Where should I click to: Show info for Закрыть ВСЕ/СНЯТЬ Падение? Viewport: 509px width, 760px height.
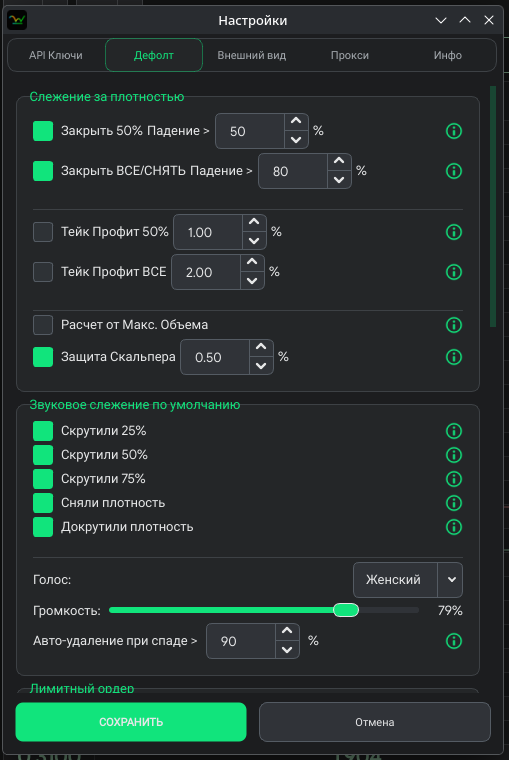pos(454,171)
